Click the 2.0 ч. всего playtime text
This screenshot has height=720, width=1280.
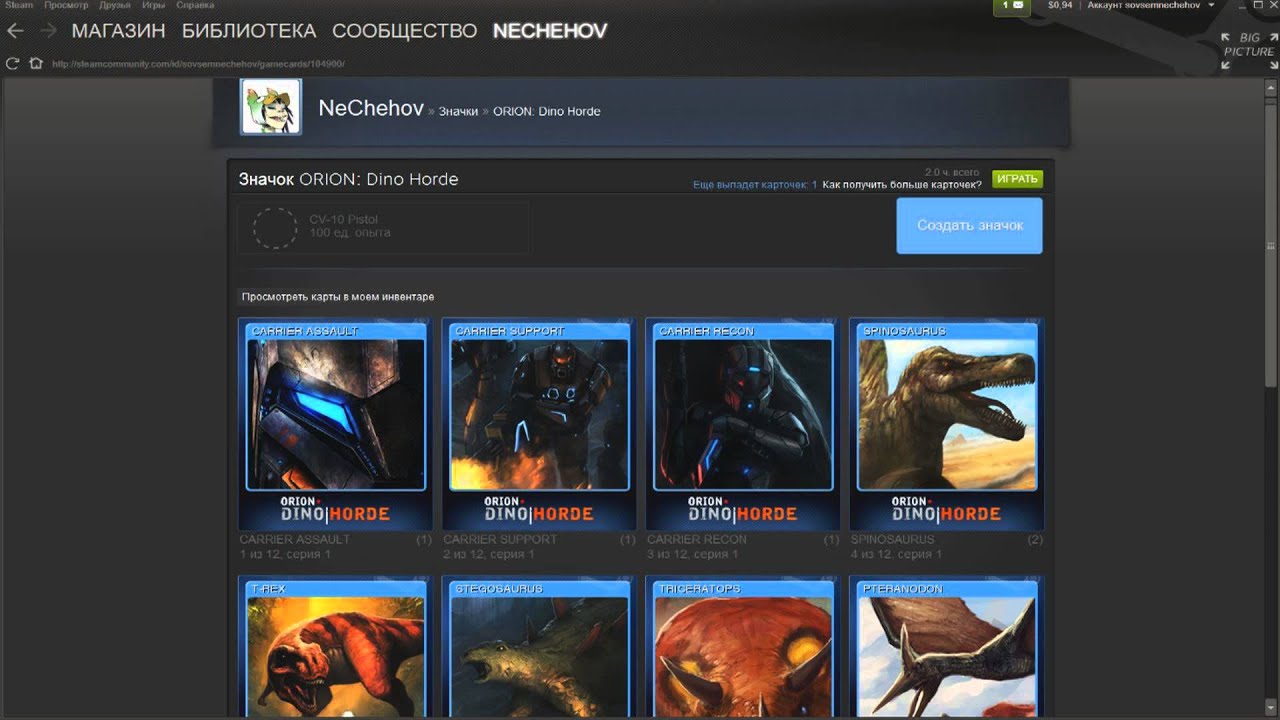(951, 172)
